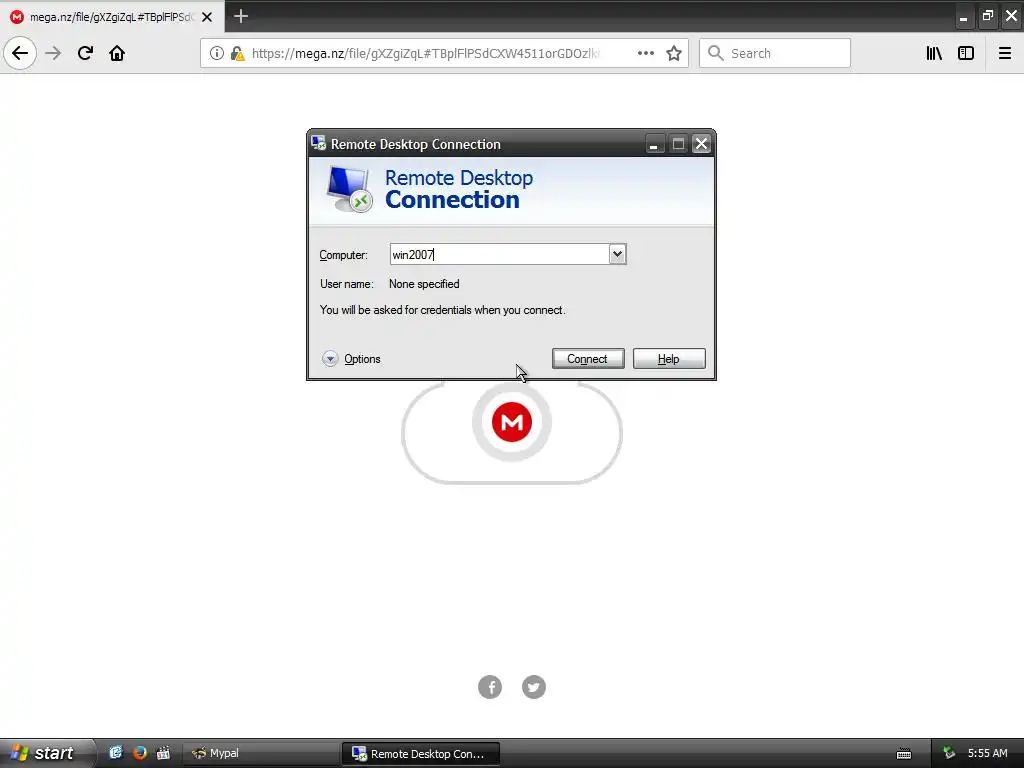Bookmark this page with the star
This screenshot has height=768, width=1024.
click(x=674, y=54)
